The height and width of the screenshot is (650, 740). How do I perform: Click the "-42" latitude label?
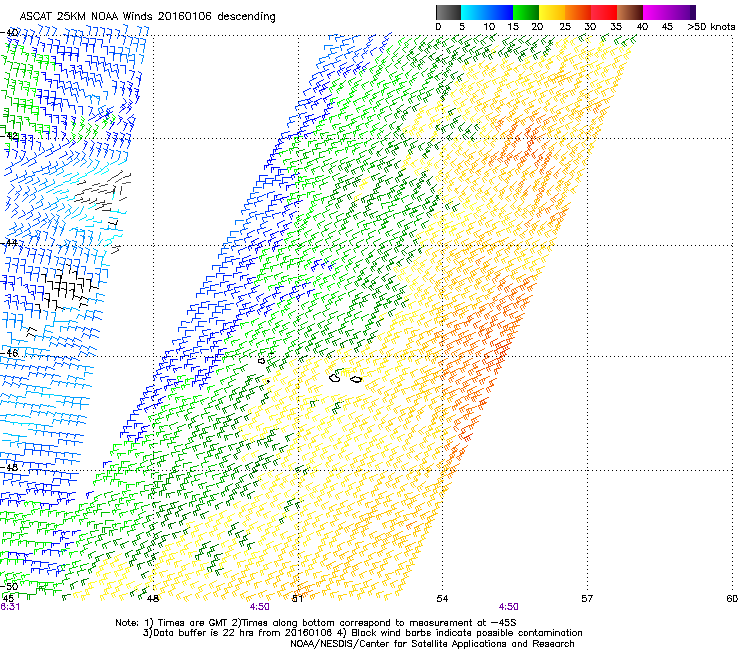pyautogui.click(x=10, y=136)
